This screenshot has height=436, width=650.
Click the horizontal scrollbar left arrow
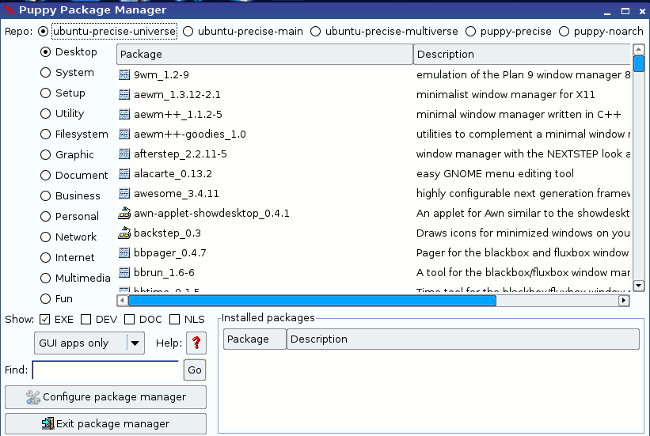coord(122,300)
